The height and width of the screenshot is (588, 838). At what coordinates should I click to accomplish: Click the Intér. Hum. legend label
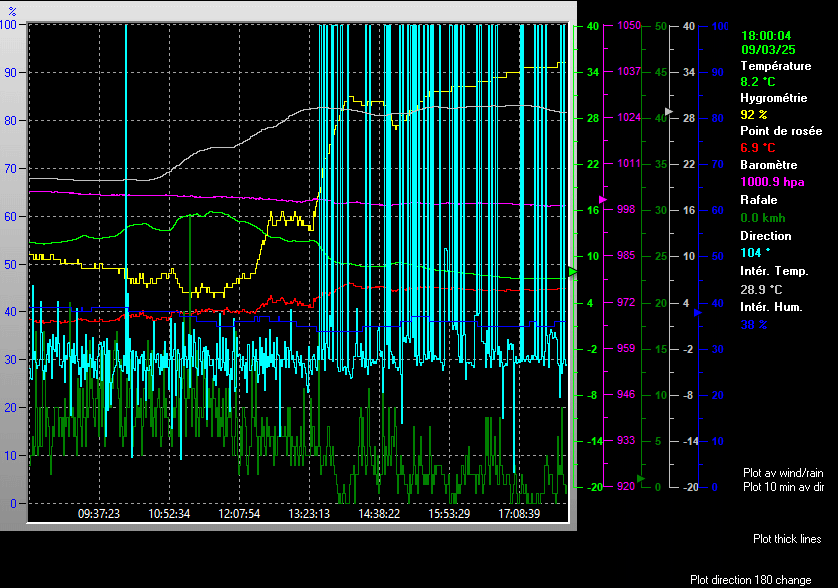tap(772, 305)
